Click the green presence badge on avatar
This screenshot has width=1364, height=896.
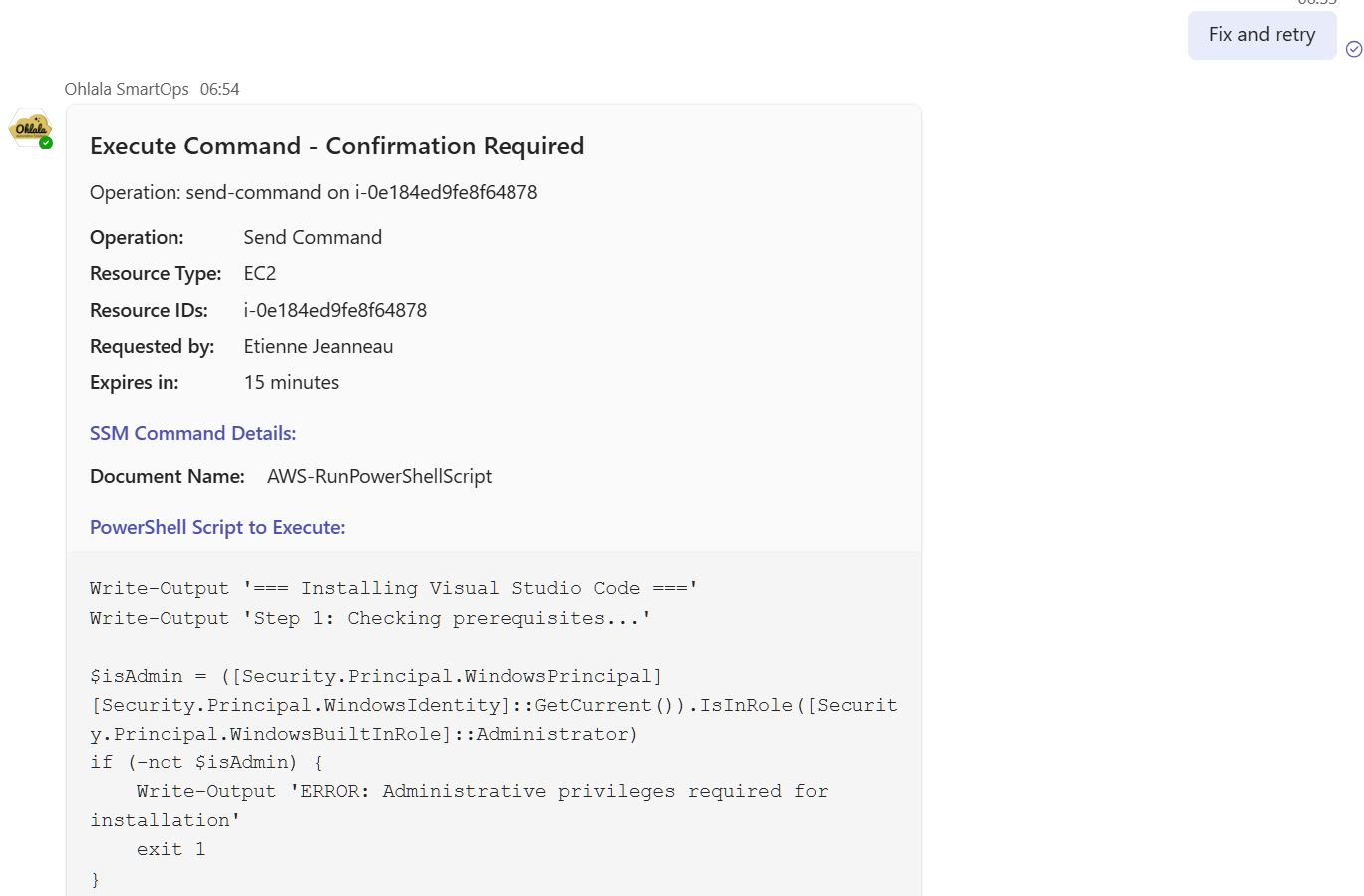46,143
